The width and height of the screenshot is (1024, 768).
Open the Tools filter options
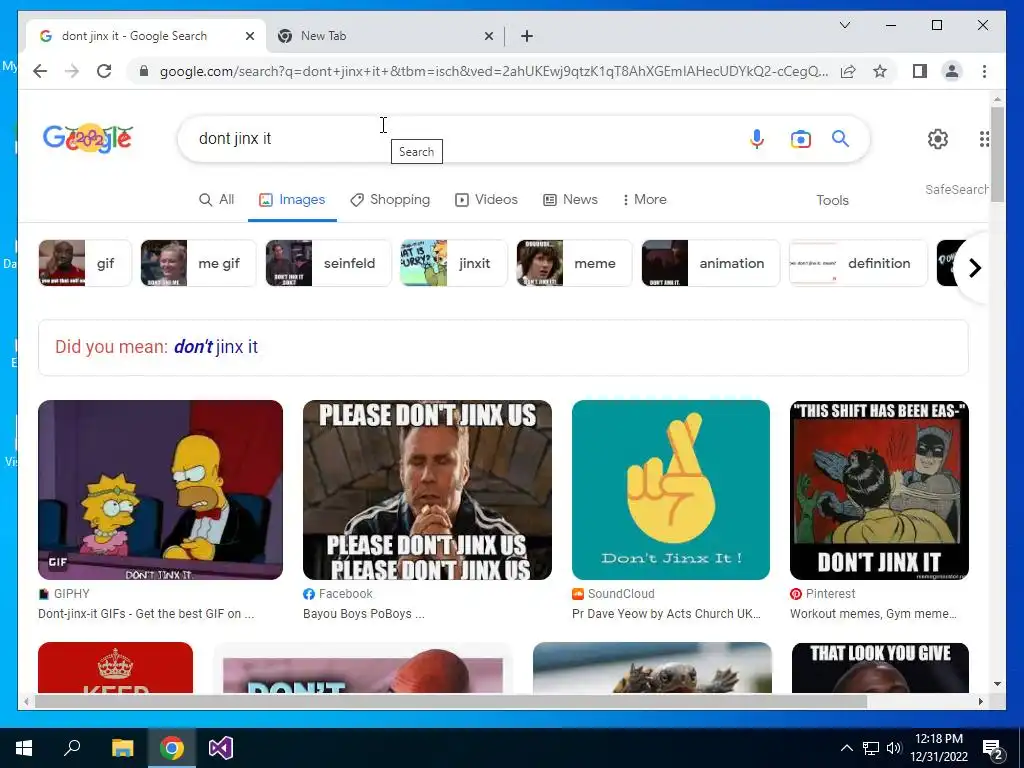pyautogui.click(x=832, y=200)
